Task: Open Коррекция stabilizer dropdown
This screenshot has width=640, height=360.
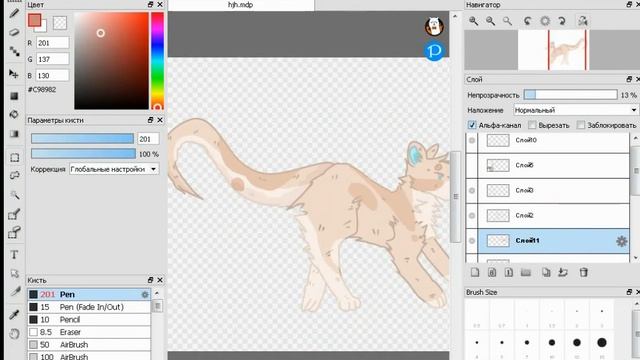Action: pyautogui.click(x=114, y=169)
